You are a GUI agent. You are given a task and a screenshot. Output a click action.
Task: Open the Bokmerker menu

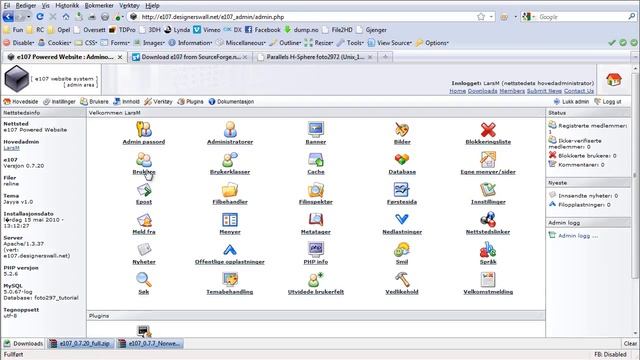(99, 5)
